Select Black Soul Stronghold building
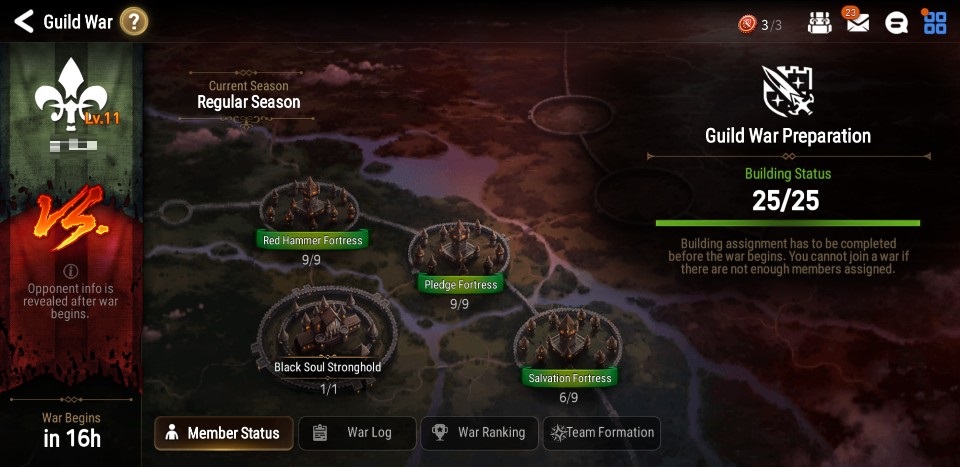960x467 pixels. tap(327, 335)
